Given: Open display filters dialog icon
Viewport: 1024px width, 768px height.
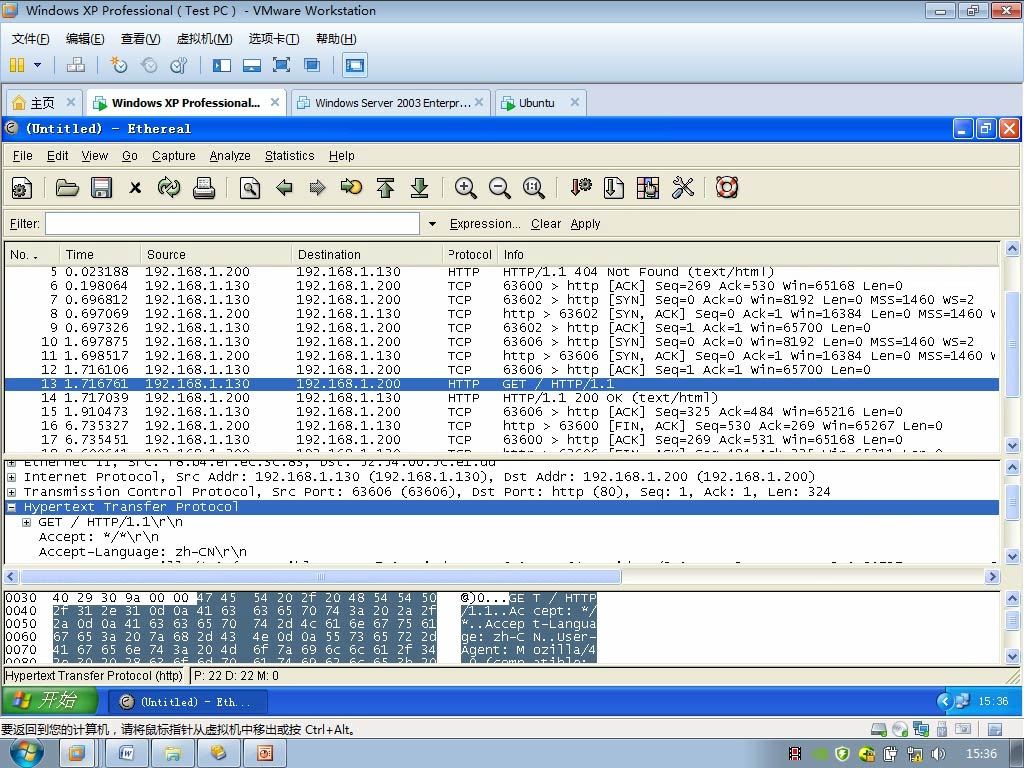Looking at the screenshot, I should point(613,188).
